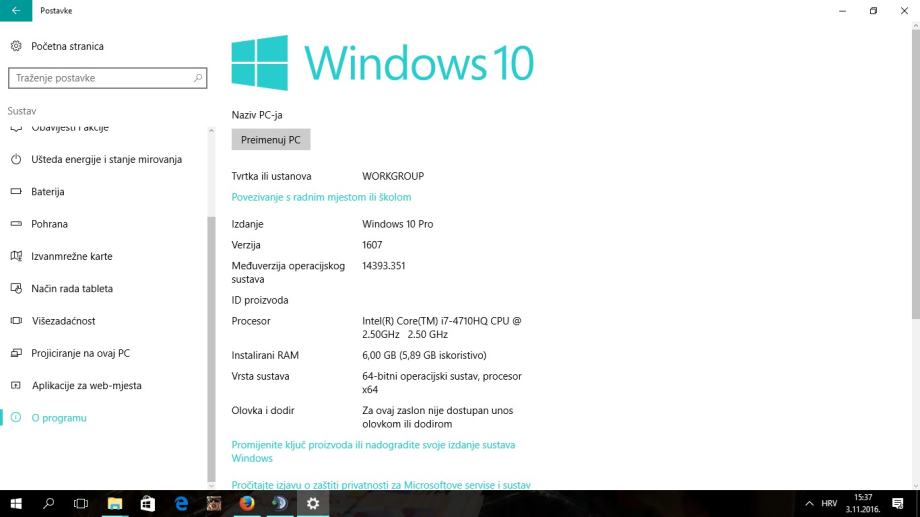The image size is (920, 517).
Task: Click the 64-bitni operacijski sustav text
Action: pyautogui.click(x=442, y=383)
